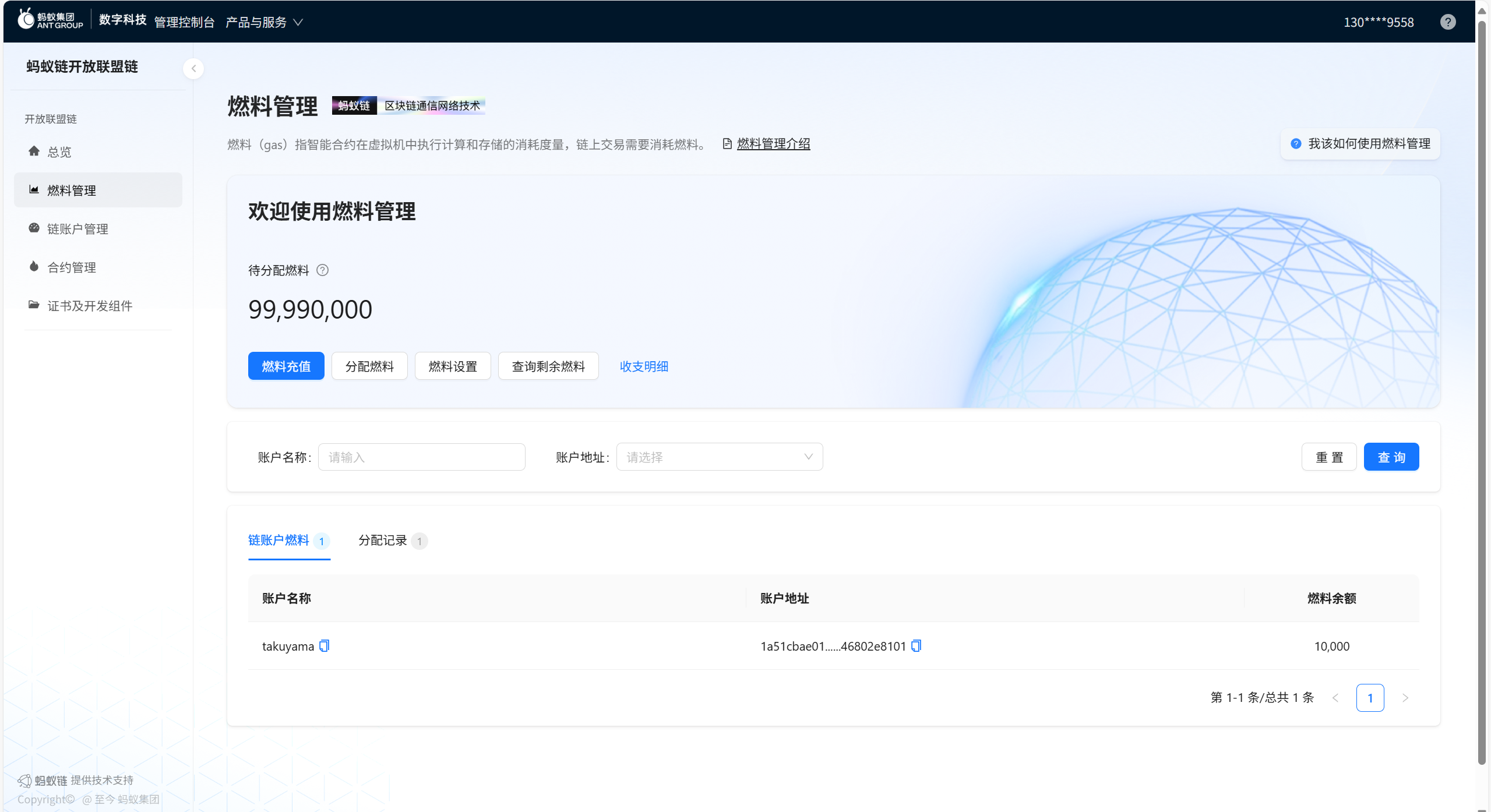The height and width of the screenshot is (812, 1491).
Task: Copy the takuyama account name
Action: (325, 645)
